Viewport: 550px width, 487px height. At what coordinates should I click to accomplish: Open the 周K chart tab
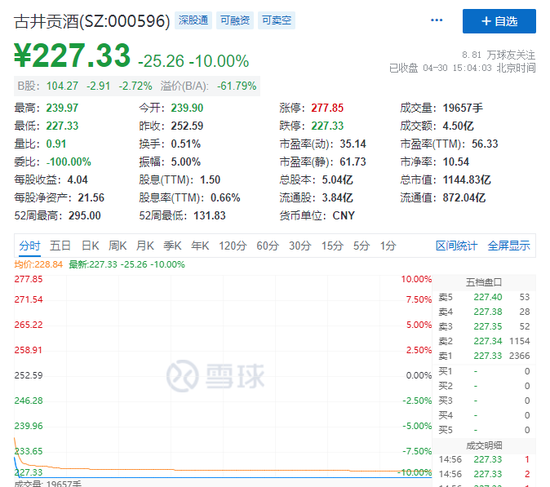[x=118, y=246]
